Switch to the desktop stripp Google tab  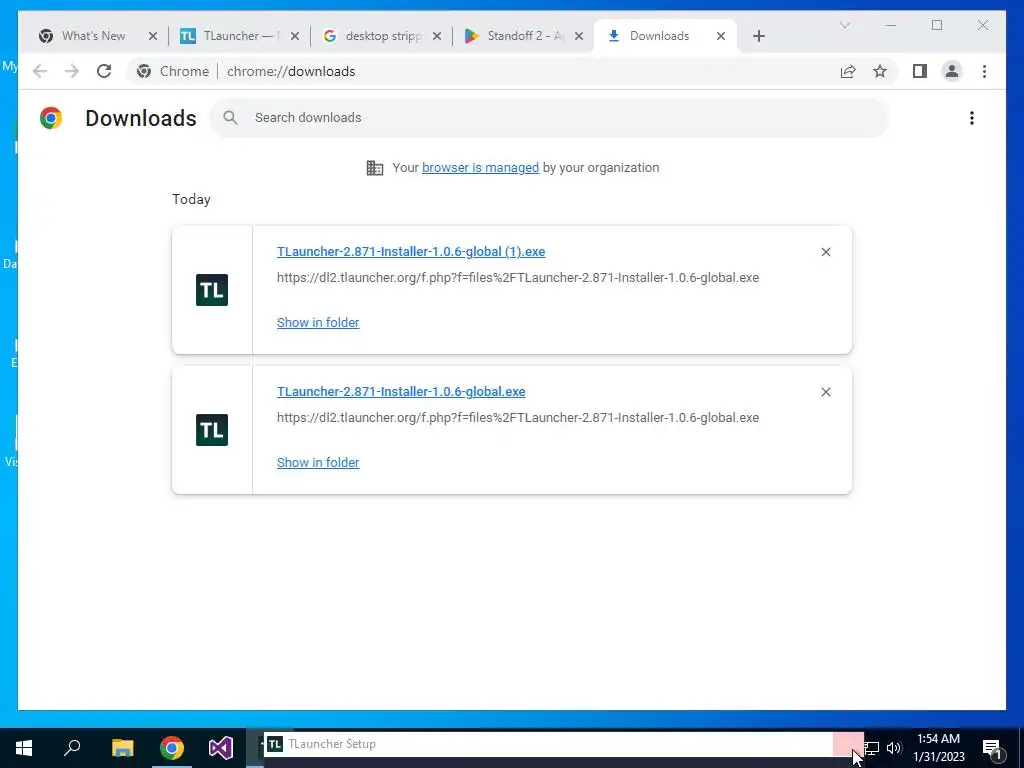[383, 36]
